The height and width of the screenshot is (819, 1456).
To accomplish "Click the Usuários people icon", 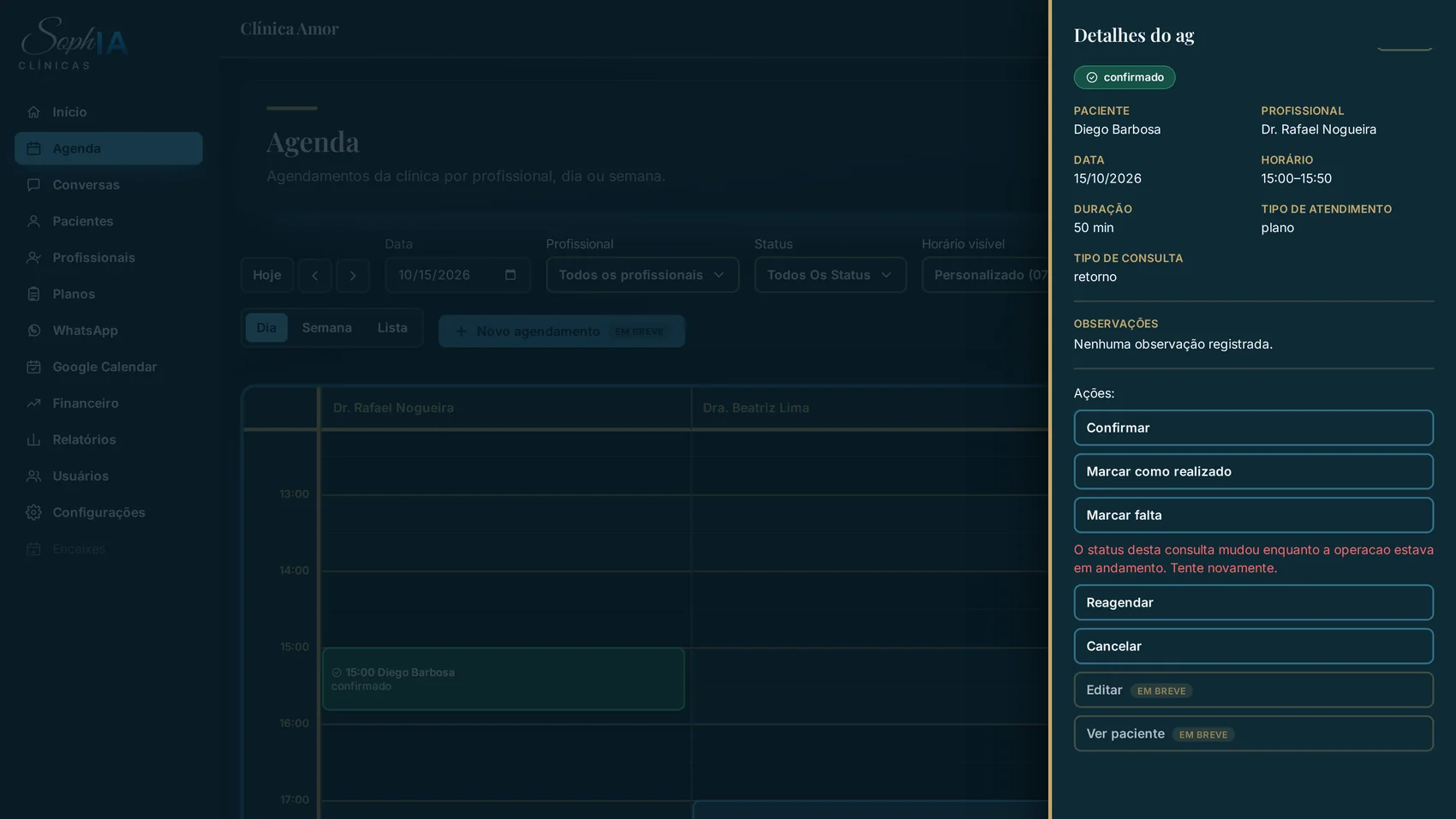I will (33, 476).
